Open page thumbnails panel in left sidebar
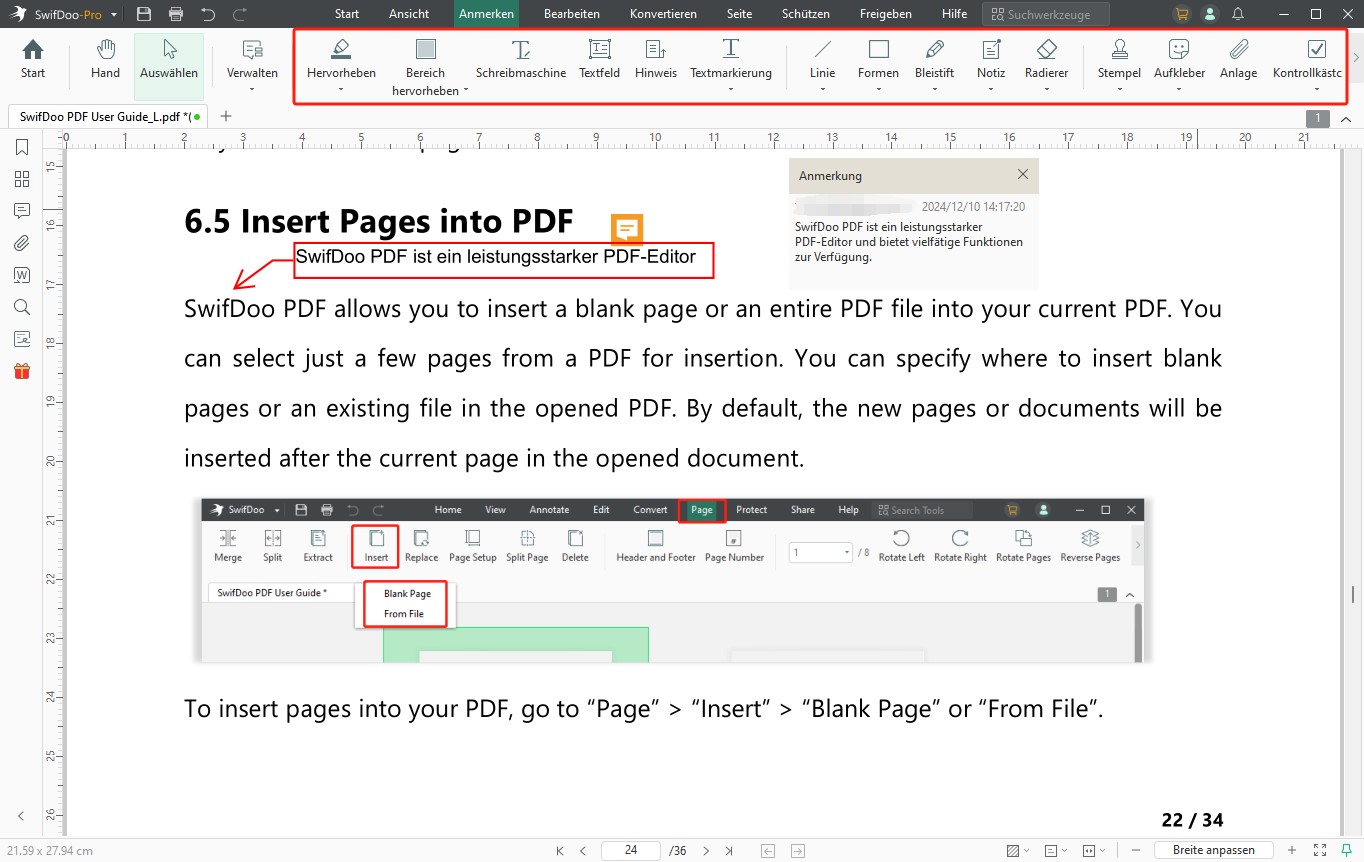1364x862 pixels. pyautogui.click(x=22, y=179)
